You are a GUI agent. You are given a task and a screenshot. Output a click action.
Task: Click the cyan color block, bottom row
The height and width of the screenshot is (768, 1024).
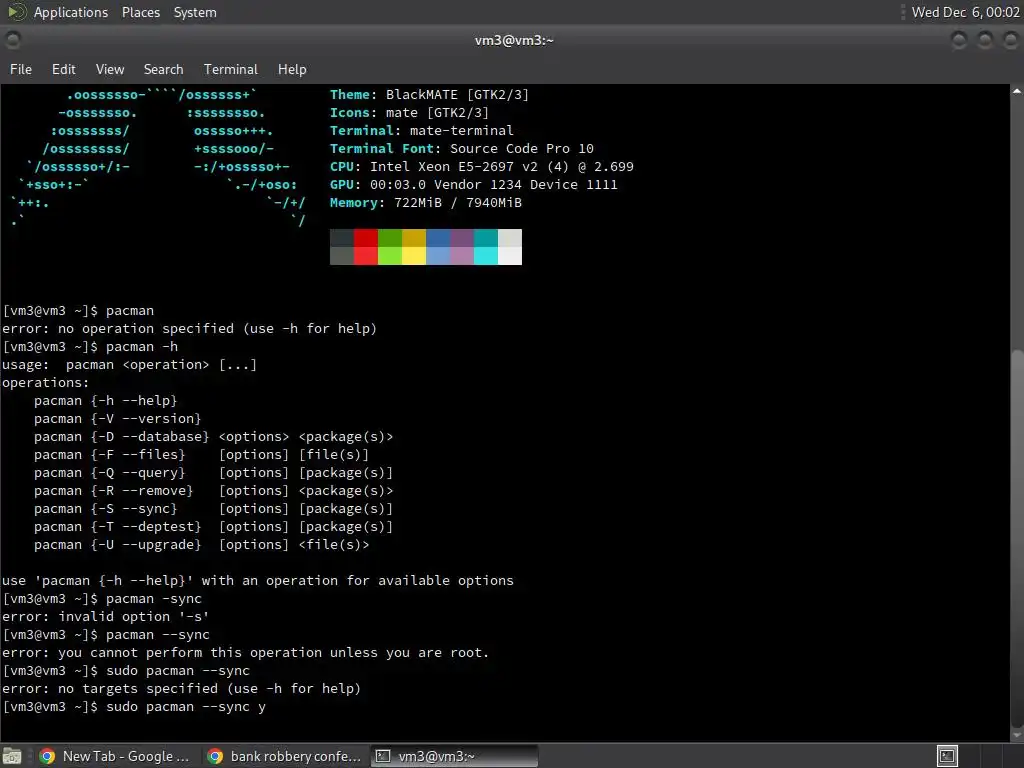(x=486, y=255)
